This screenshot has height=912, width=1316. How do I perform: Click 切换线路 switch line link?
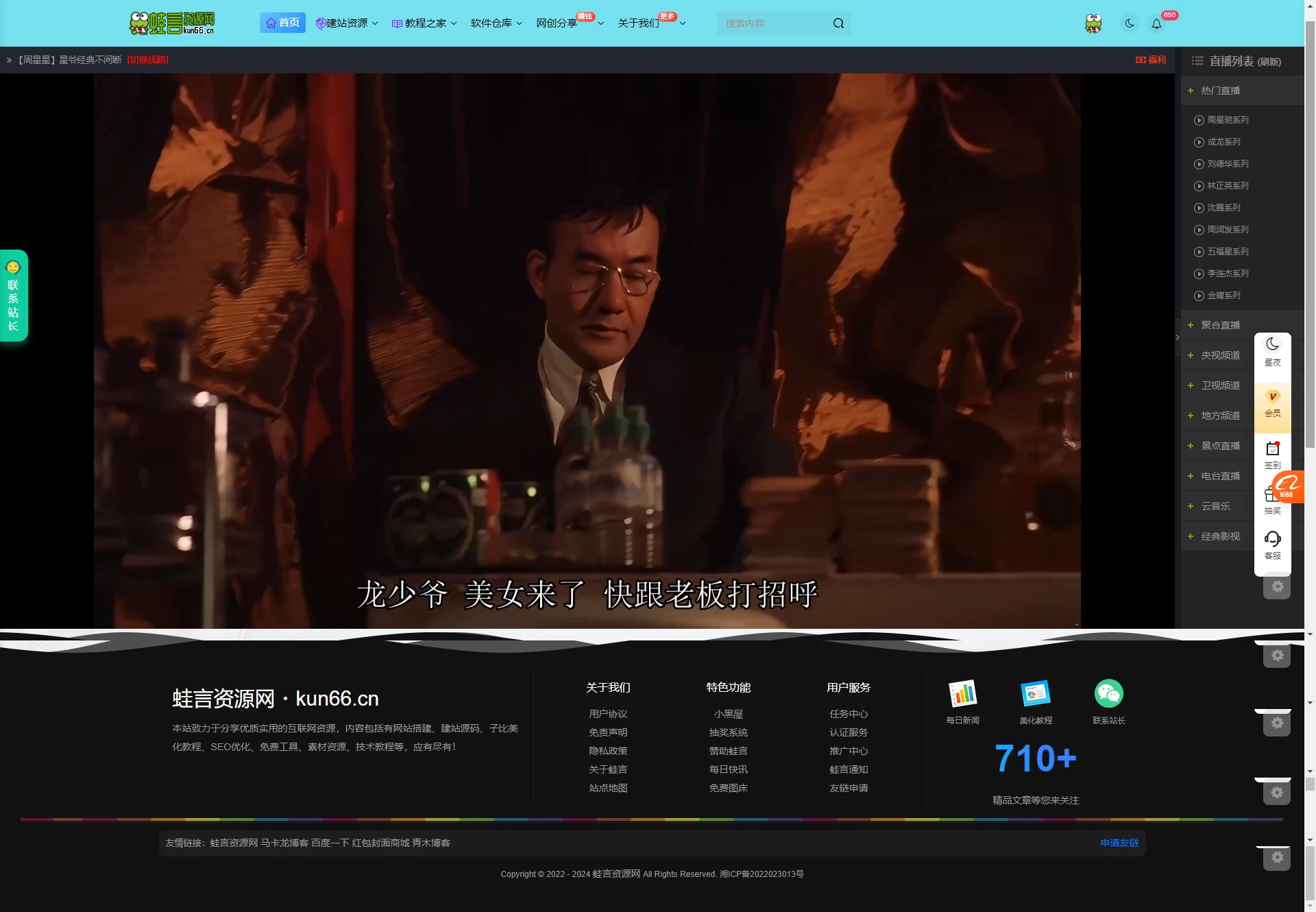pos(147,60)
